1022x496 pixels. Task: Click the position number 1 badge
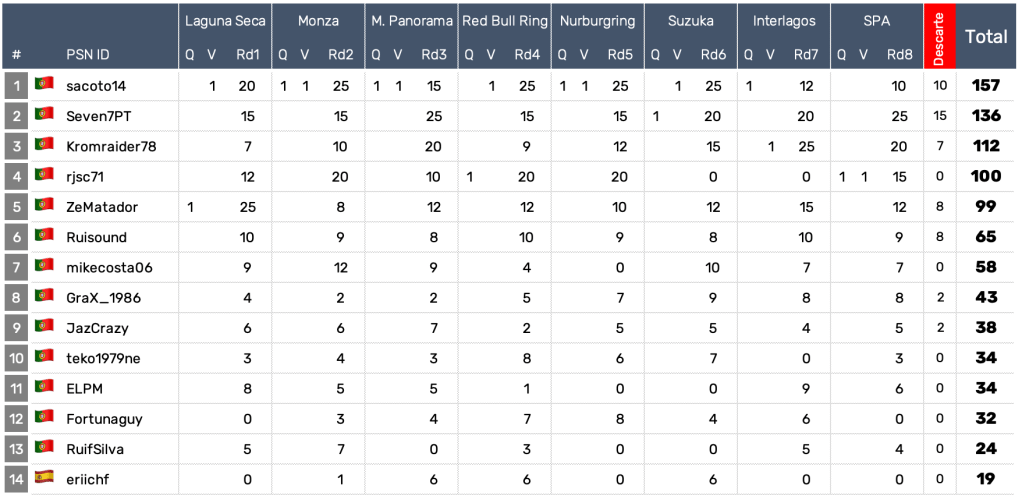tap(17, 86)
